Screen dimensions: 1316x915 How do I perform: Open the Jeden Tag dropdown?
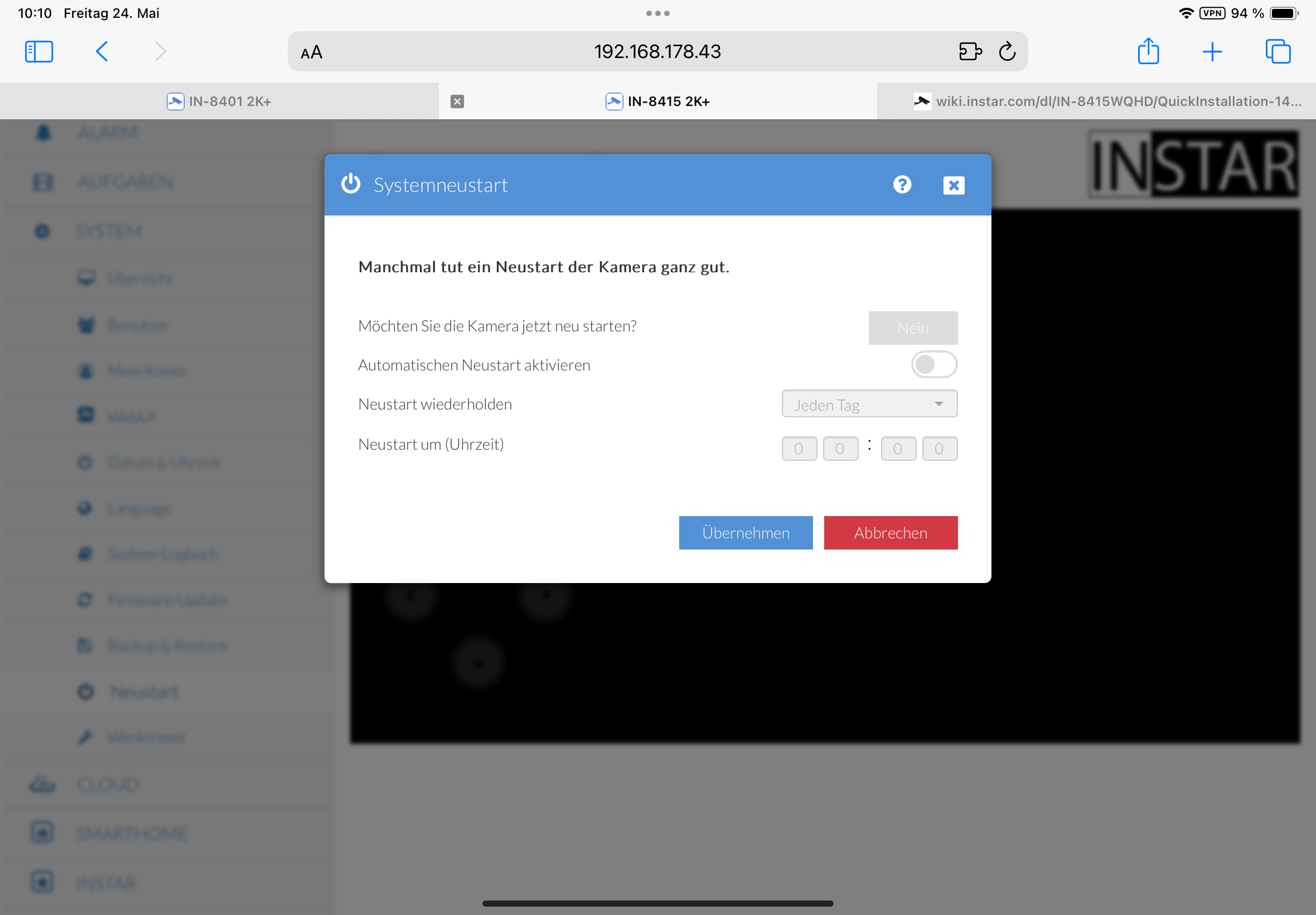[x=869, y=404]
